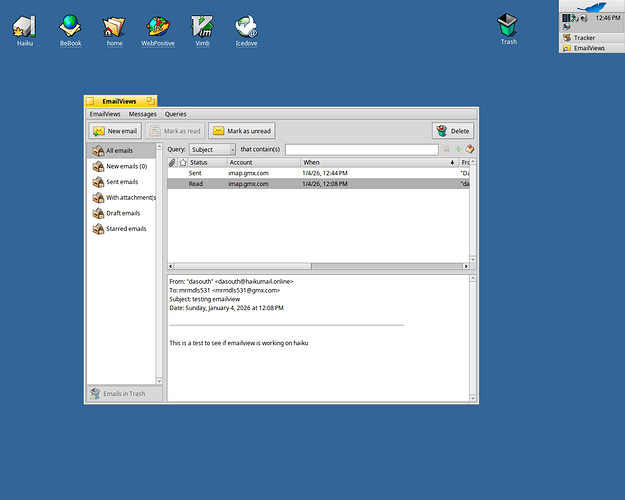Viewport: 625px width, 500px height.
Task: Sort by the Status column header
Action: pyautogui.click(x=207, y=162)
